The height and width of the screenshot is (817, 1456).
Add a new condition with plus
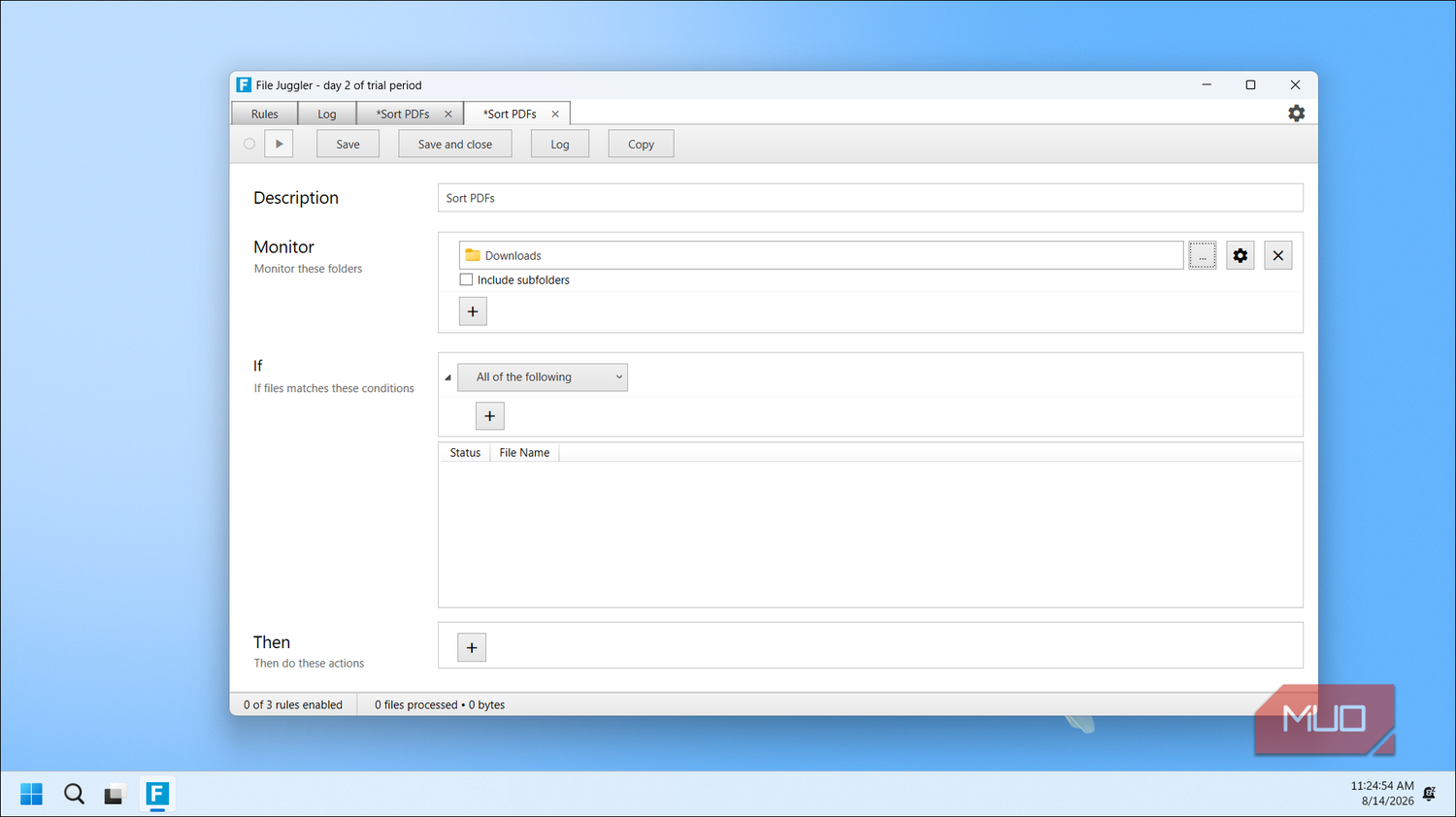[x=490, y=416]
